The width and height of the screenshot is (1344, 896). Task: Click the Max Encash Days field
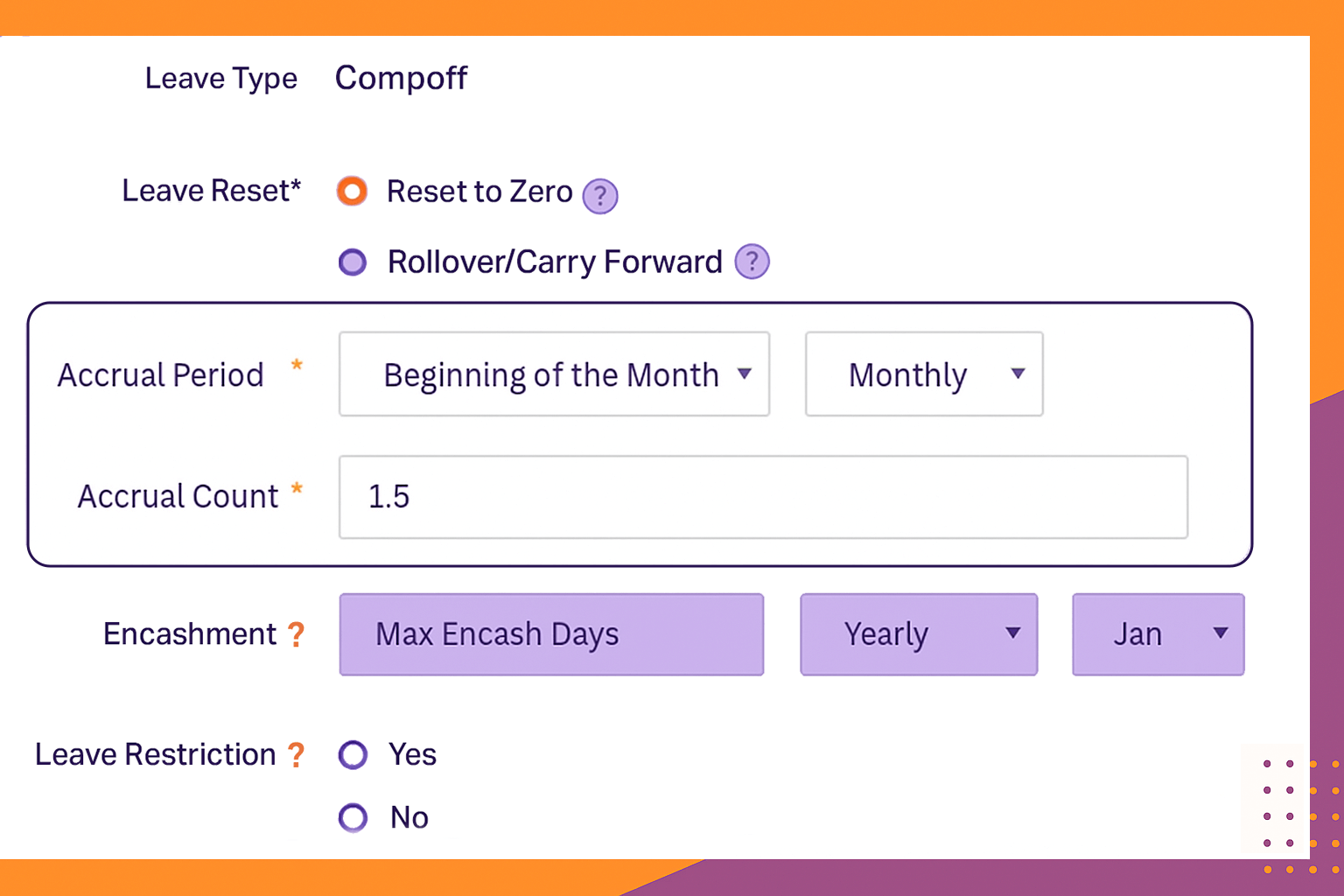[x=551, y=634]
